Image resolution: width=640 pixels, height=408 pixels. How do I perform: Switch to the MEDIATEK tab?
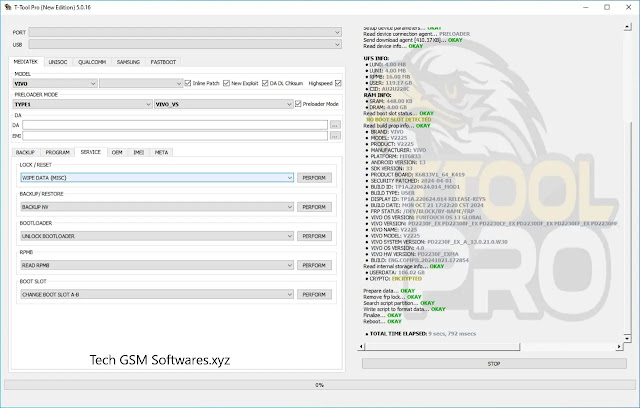[26, 62]
